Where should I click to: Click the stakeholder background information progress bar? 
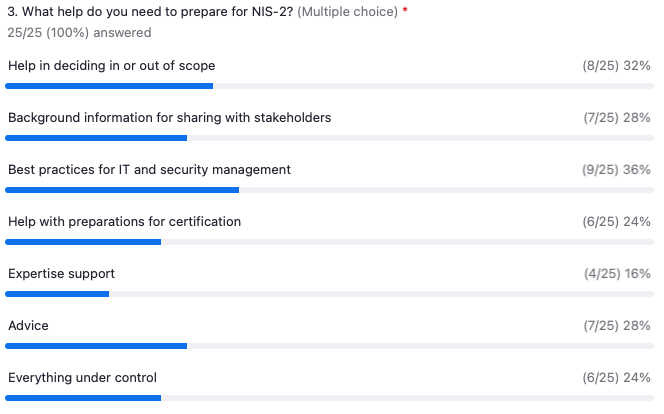[x=329, y=138]
